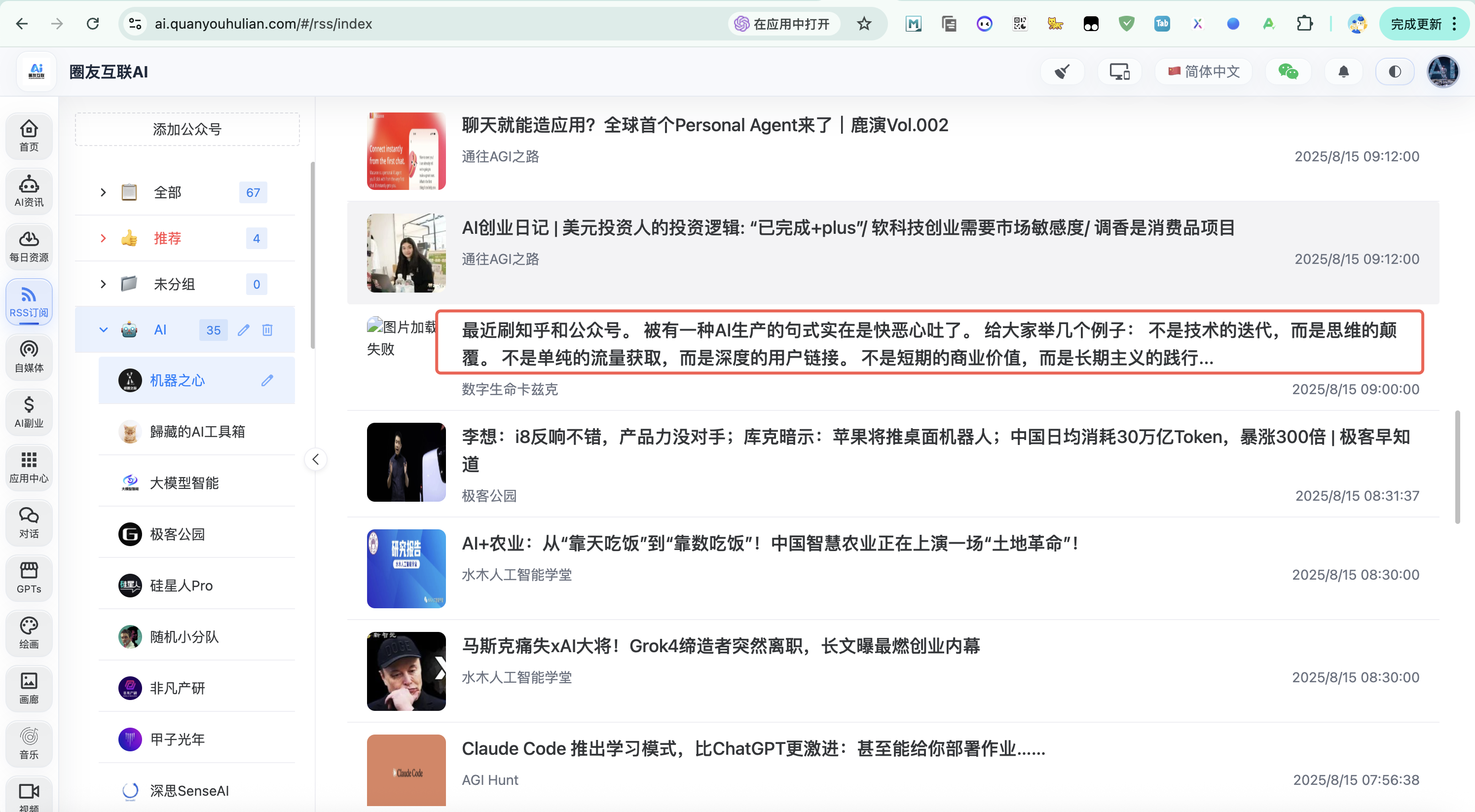This screenshot has width=1475, height=812.
Task: Expand the 全部 group
Action: pos(103,192)
